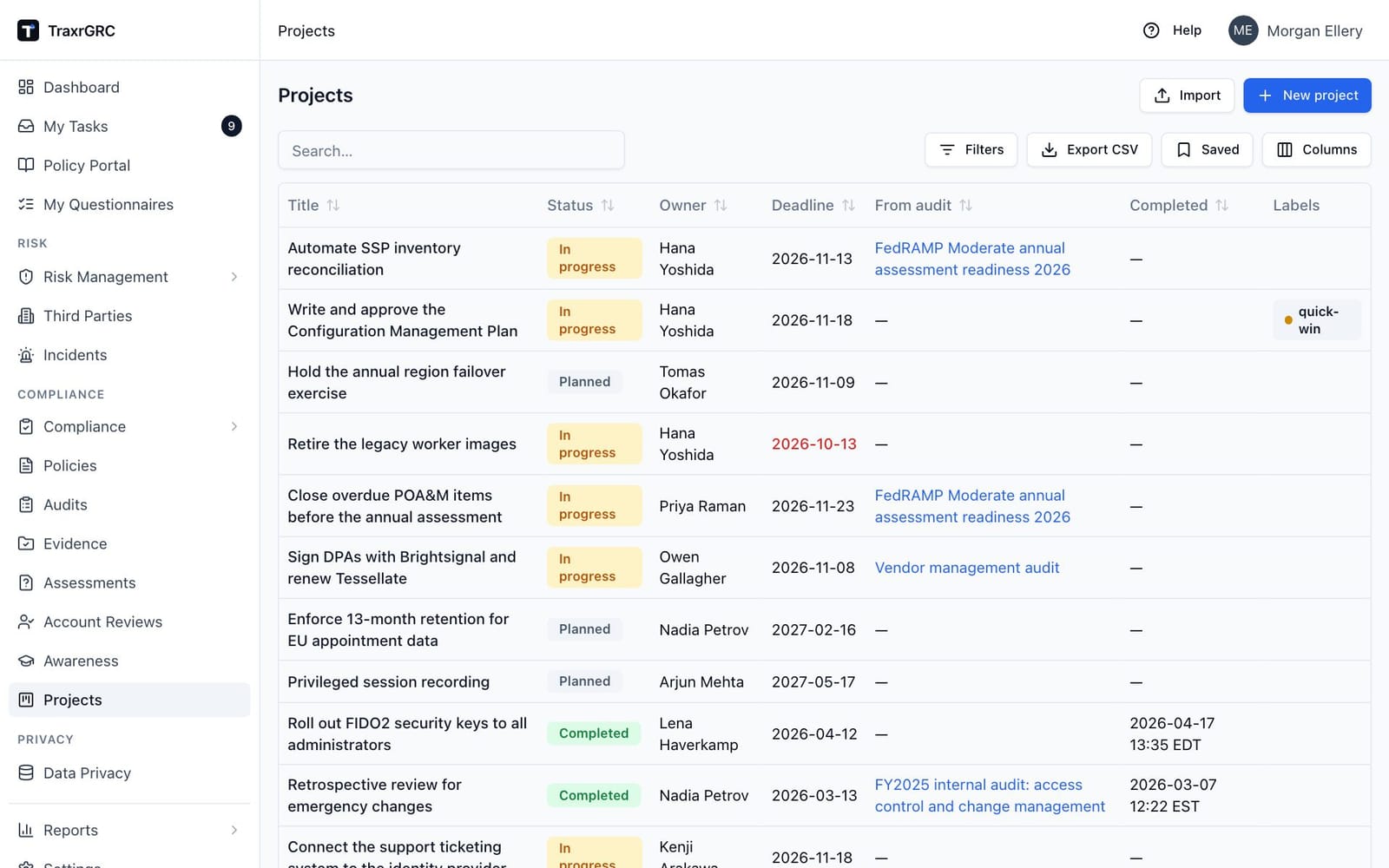This screenshot has width=1389, height=868.
Task: Open Vendor management audit link
Action: [967, 568]
